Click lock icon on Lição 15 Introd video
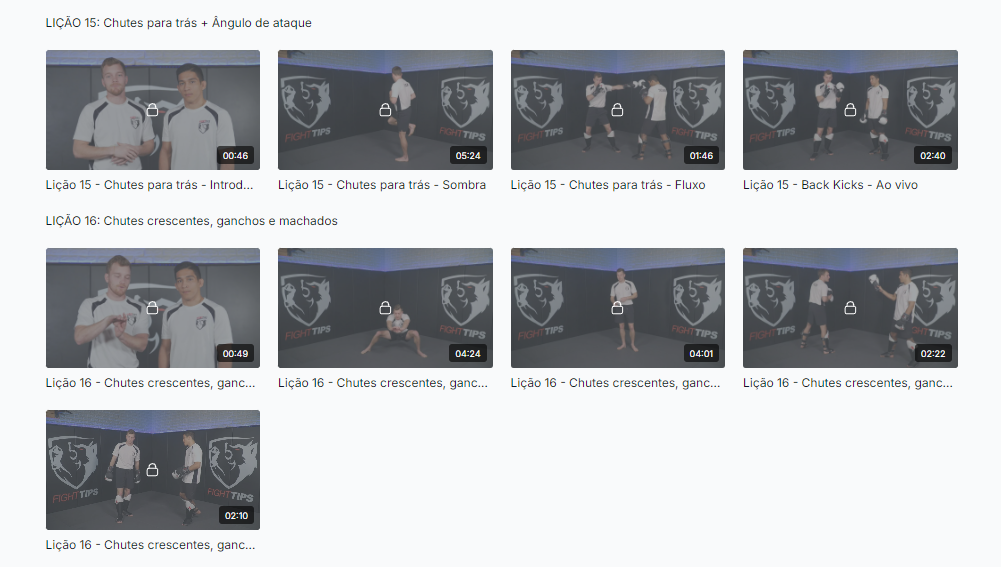The width and height of the screenshot is (1001, 567). coord(153,110)
